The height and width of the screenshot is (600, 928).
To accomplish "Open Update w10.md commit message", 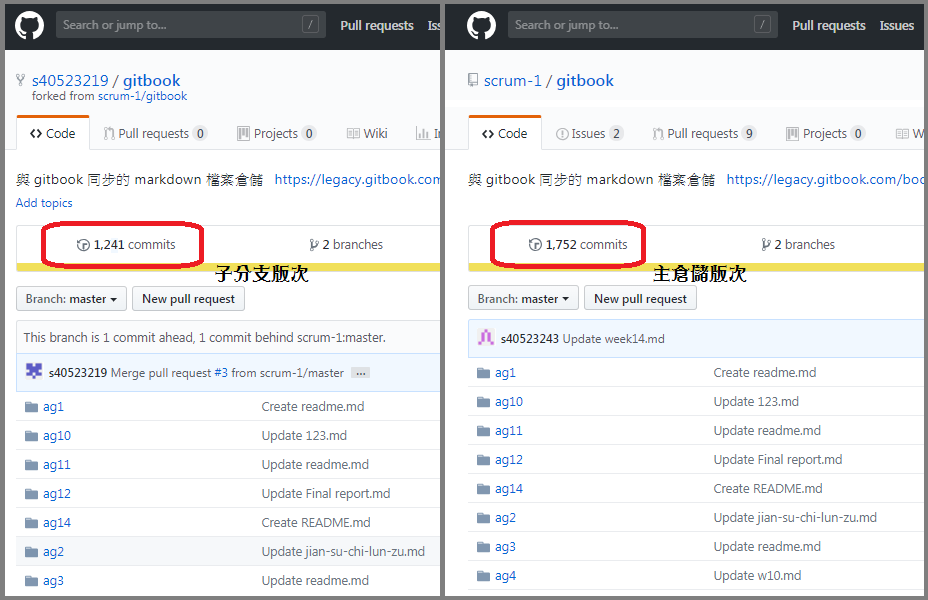I will coord(757,576).
